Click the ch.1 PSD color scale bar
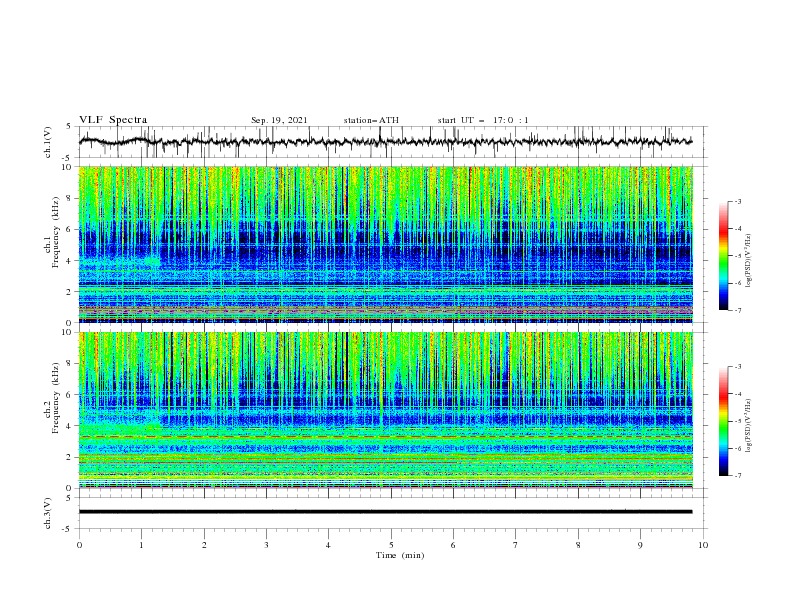The height and width of the screenshot is (612, 792). coord(723,256)
